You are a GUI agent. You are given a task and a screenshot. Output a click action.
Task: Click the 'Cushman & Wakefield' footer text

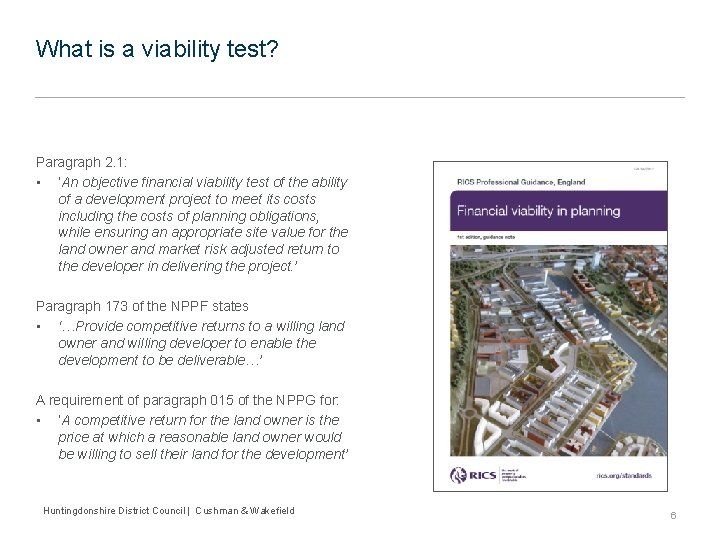pos(244,511)
